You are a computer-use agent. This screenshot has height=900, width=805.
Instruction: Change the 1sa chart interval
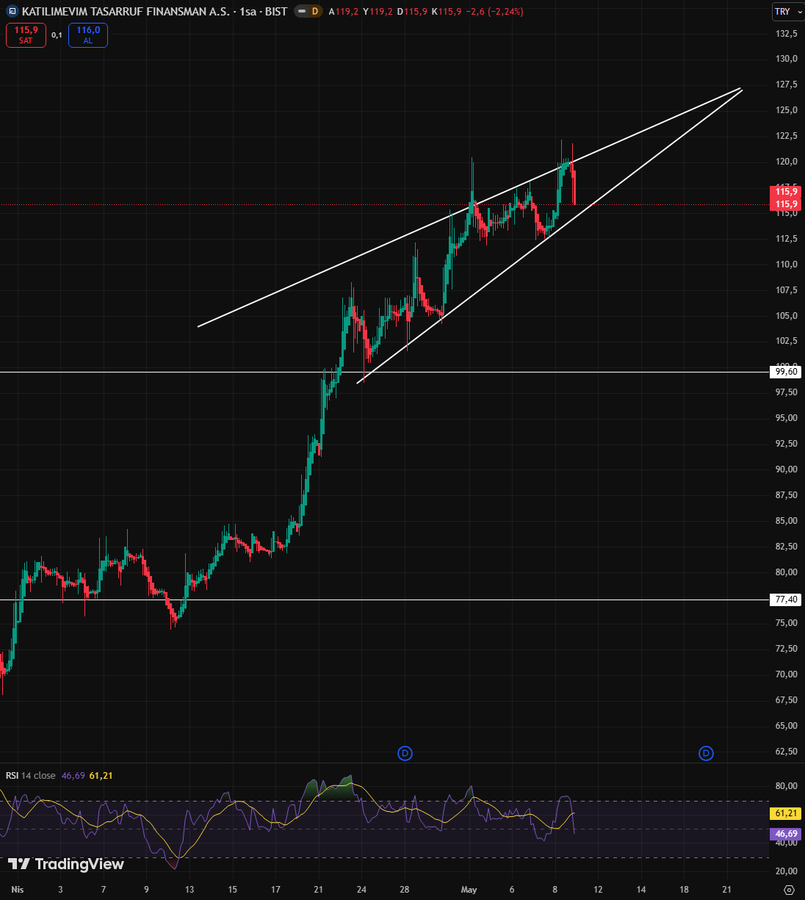tap(247, 11)
